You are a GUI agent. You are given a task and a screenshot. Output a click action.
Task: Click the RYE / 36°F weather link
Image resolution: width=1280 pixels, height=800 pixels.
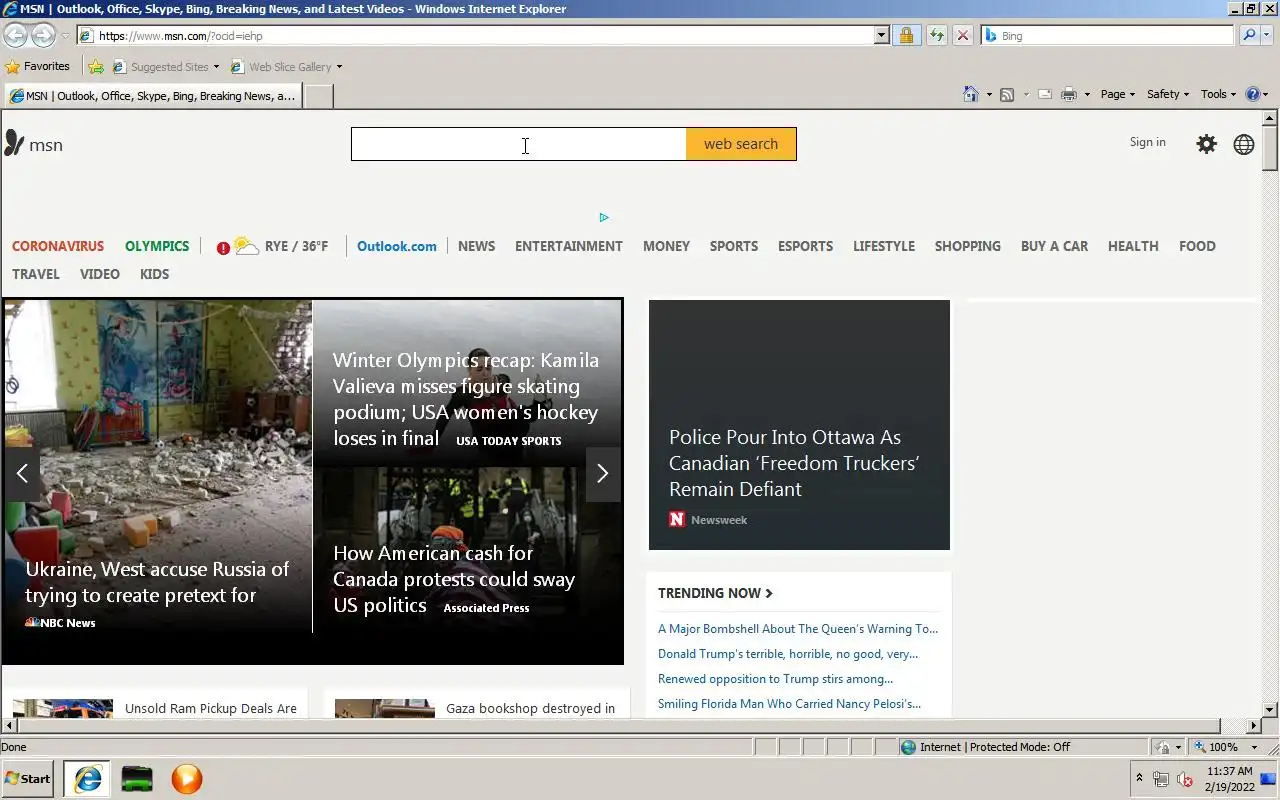[x=296, y=246]
